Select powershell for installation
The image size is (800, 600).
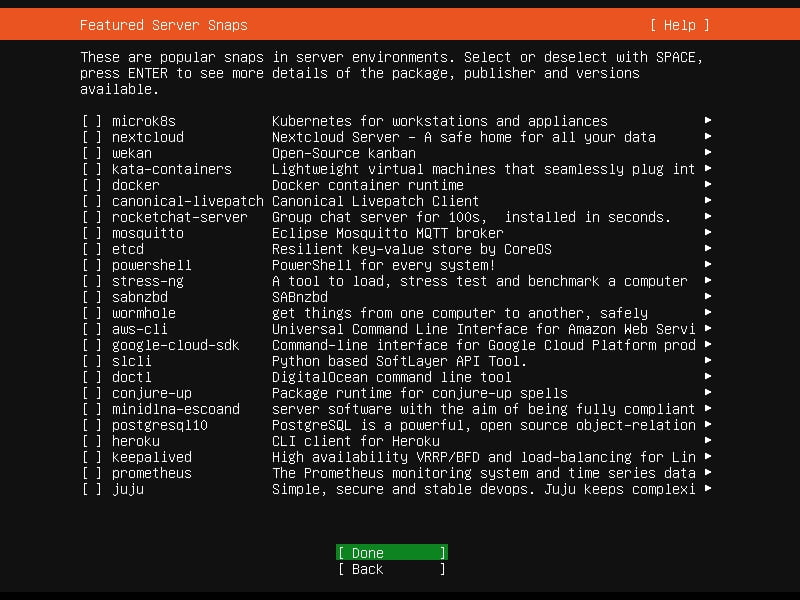(91, 265)
